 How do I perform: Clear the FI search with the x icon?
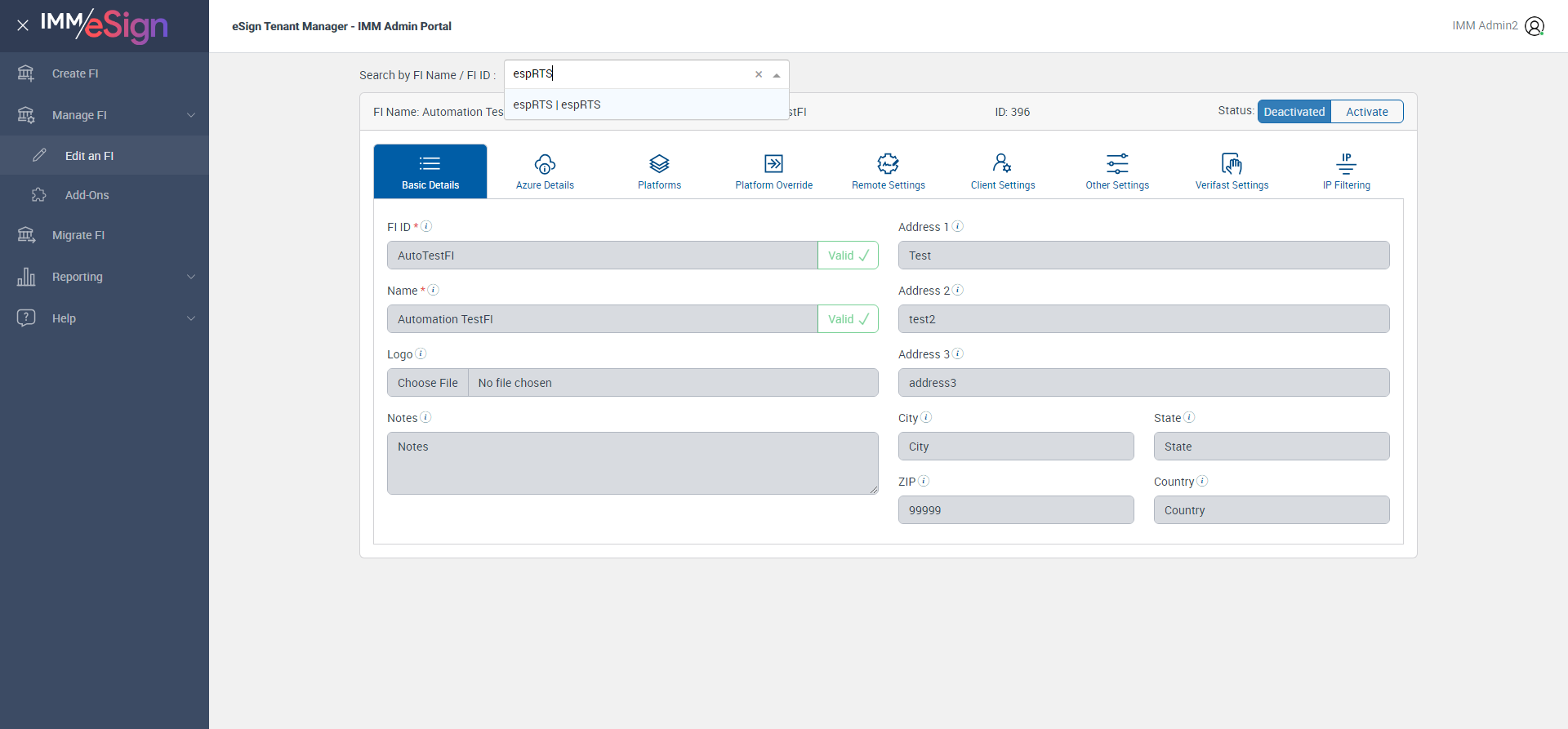759,74
